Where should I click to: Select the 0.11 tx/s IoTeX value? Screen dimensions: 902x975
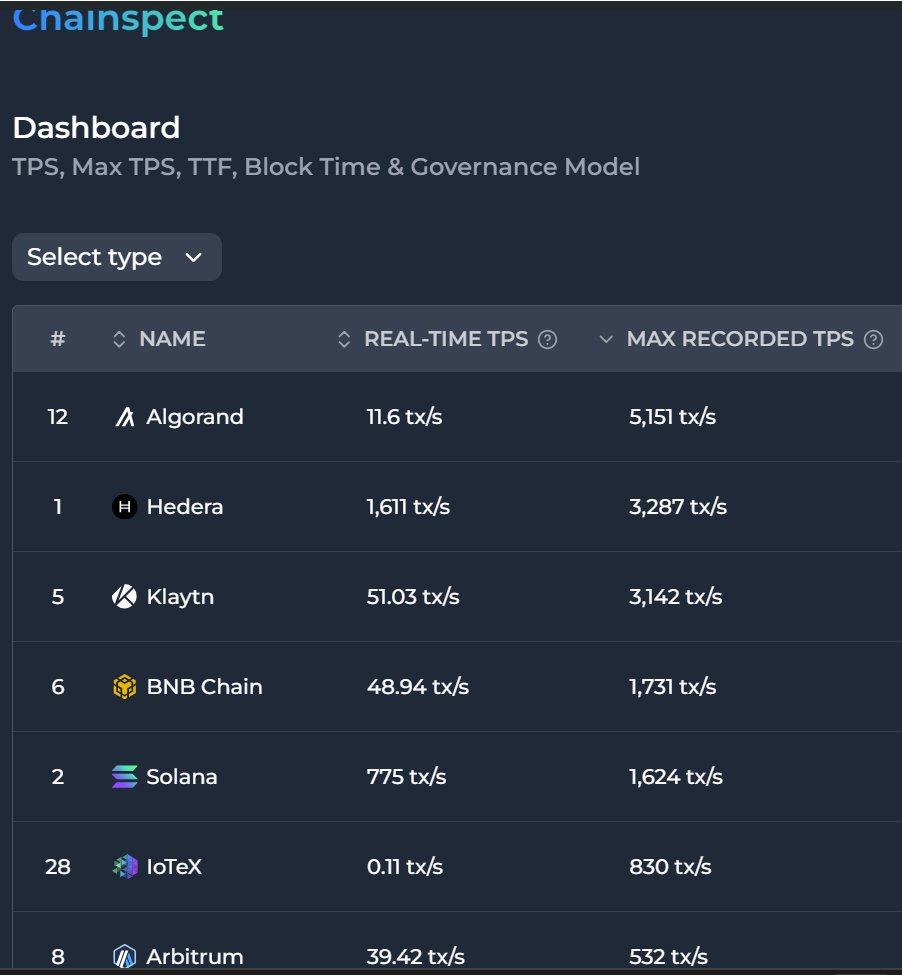pos(405,867)
